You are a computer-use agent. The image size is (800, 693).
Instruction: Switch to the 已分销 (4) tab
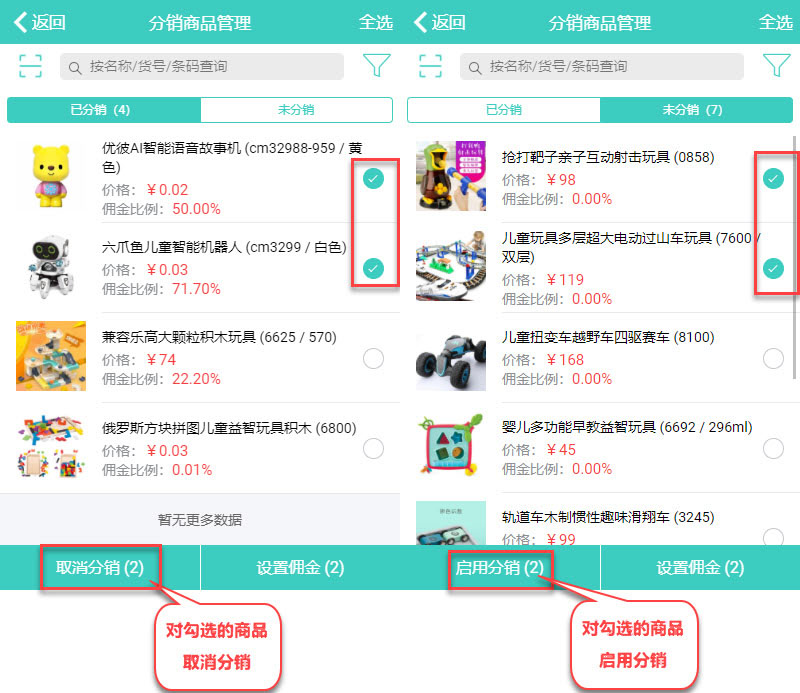(103, 110)
